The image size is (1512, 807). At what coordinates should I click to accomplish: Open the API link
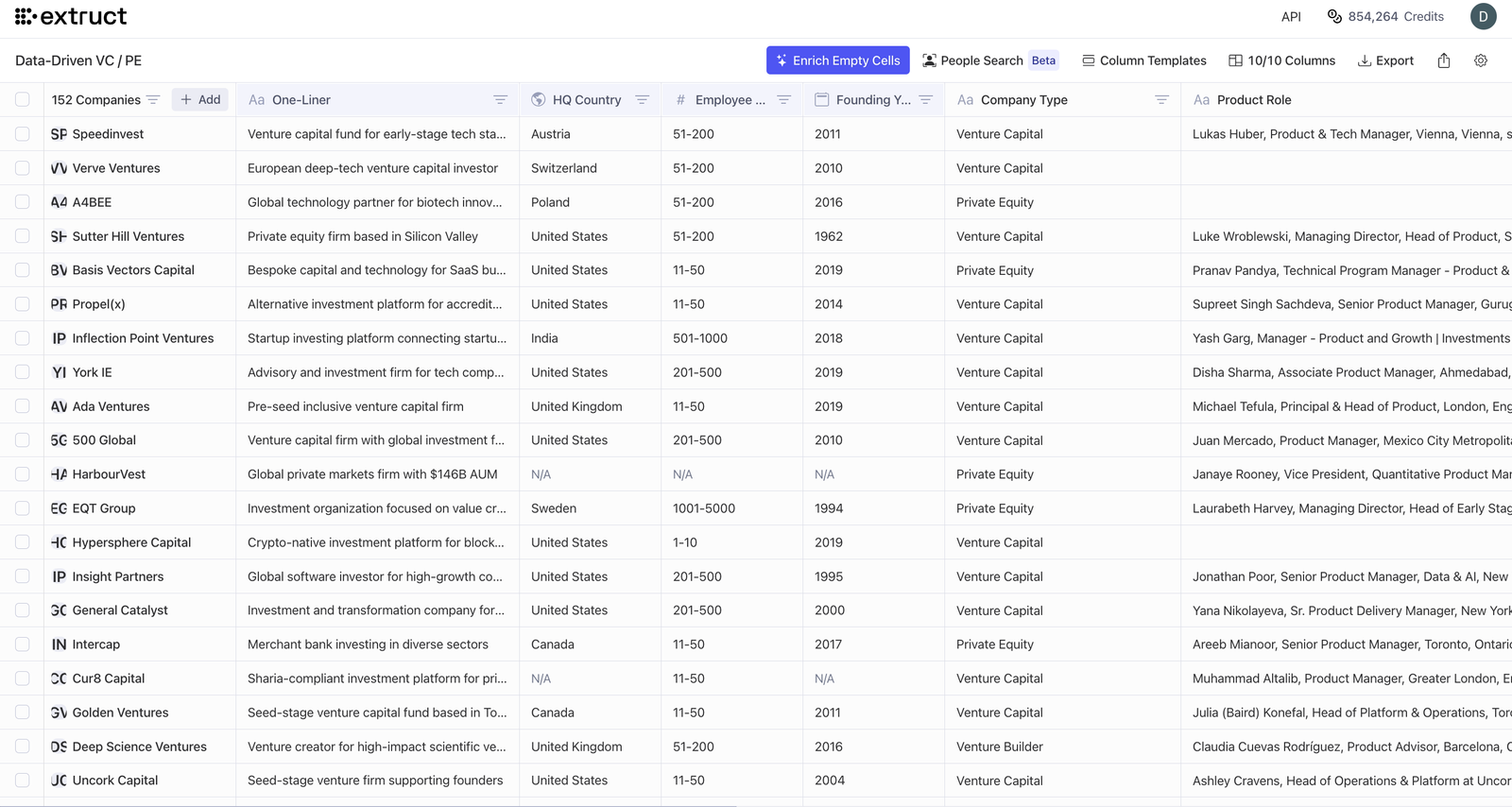1291,16
